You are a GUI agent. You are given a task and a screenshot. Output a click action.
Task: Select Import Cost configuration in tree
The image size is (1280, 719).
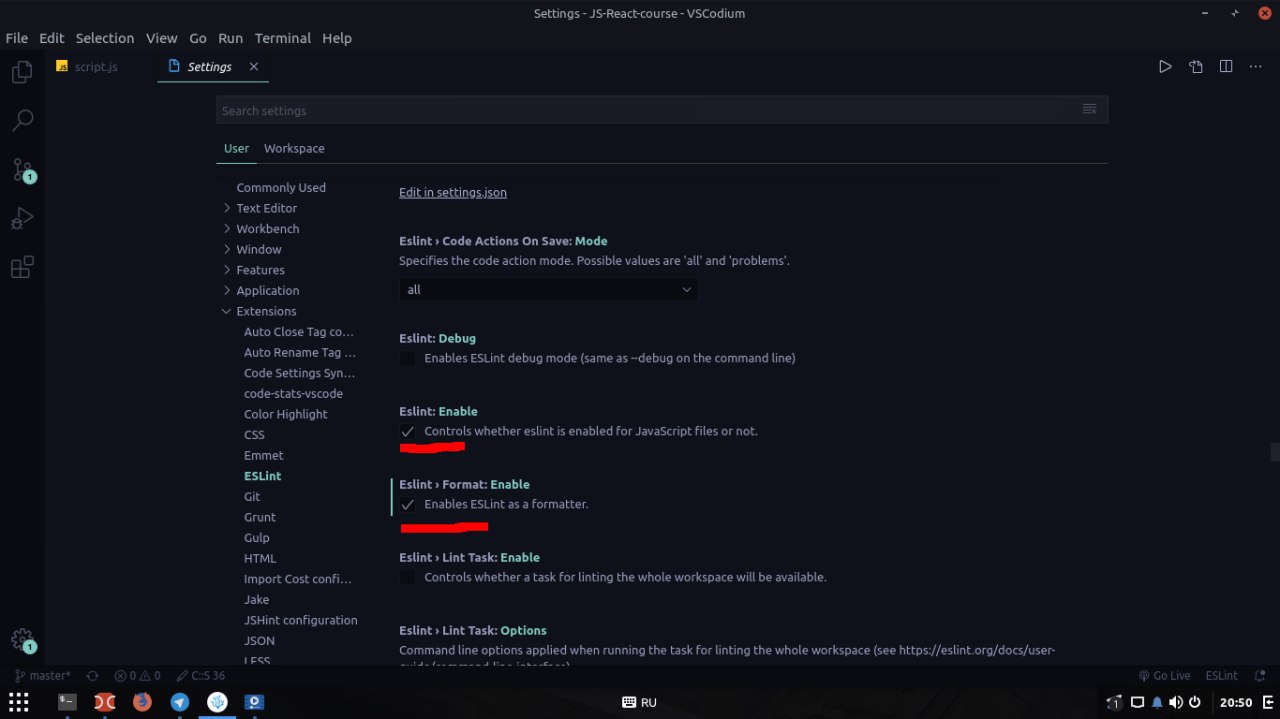298,579
